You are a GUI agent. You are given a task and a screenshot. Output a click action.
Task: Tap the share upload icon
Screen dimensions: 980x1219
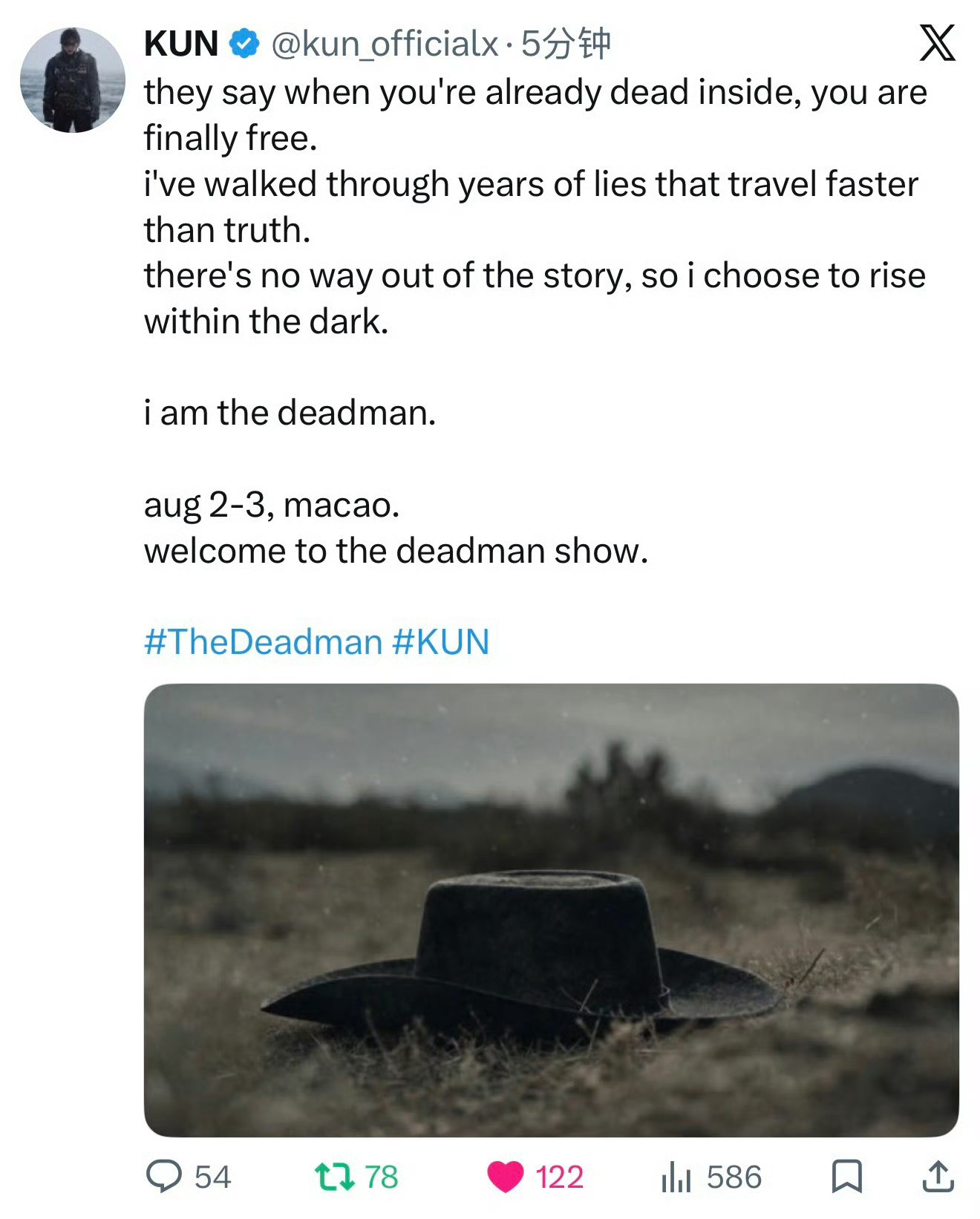938,1176
